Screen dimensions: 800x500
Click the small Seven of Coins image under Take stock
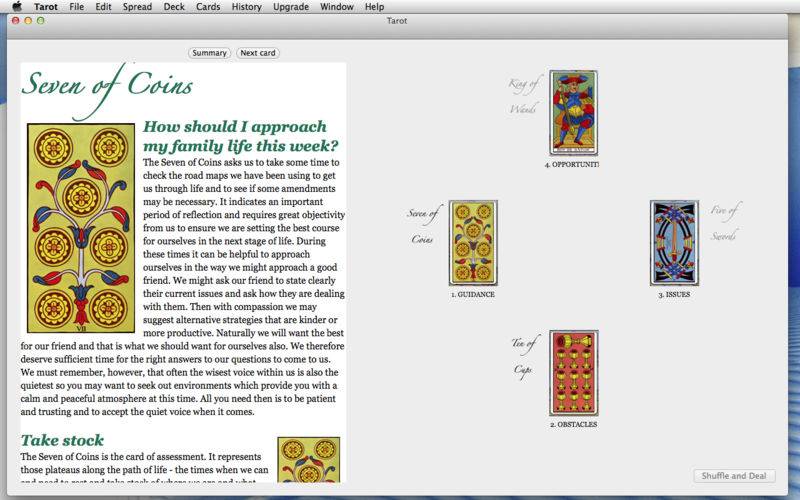click(x=309, y=459)
